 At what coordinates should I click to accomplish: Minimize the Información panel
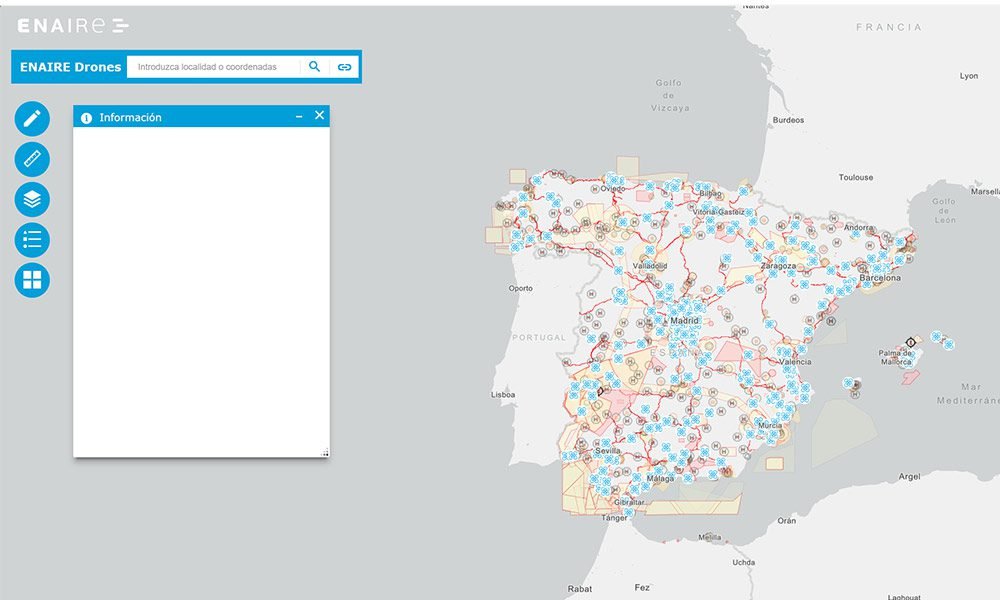pos(299,117)
